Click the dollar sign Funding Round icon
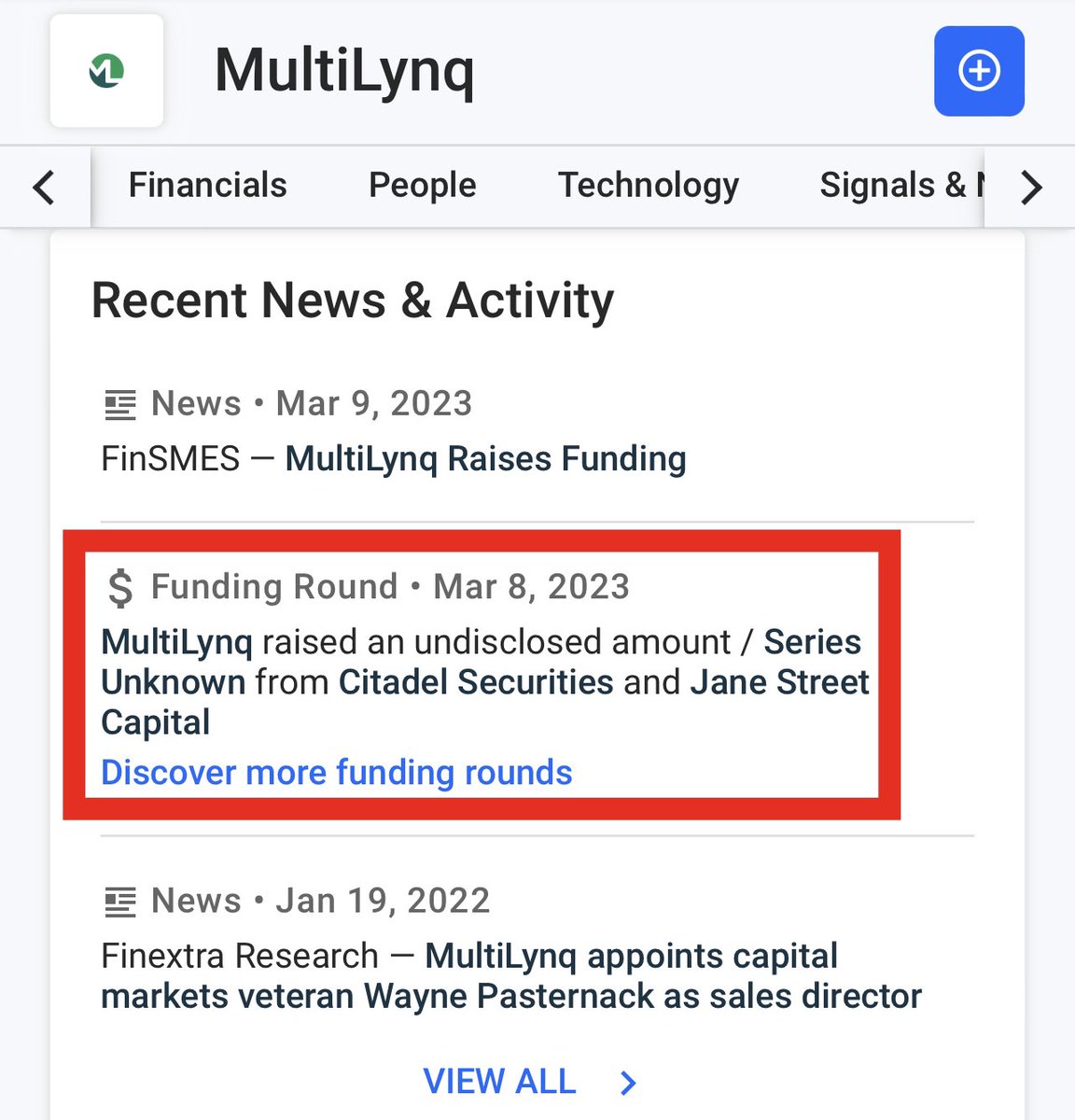 120,588
